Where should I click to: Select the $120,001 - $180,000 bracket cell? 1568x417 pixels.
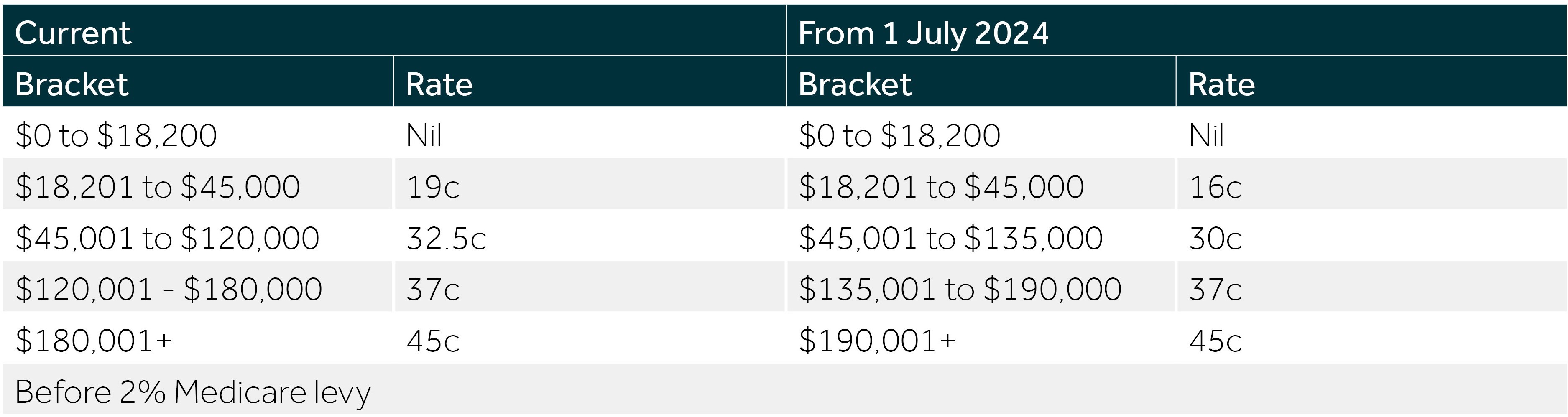(x=198, y=287)
